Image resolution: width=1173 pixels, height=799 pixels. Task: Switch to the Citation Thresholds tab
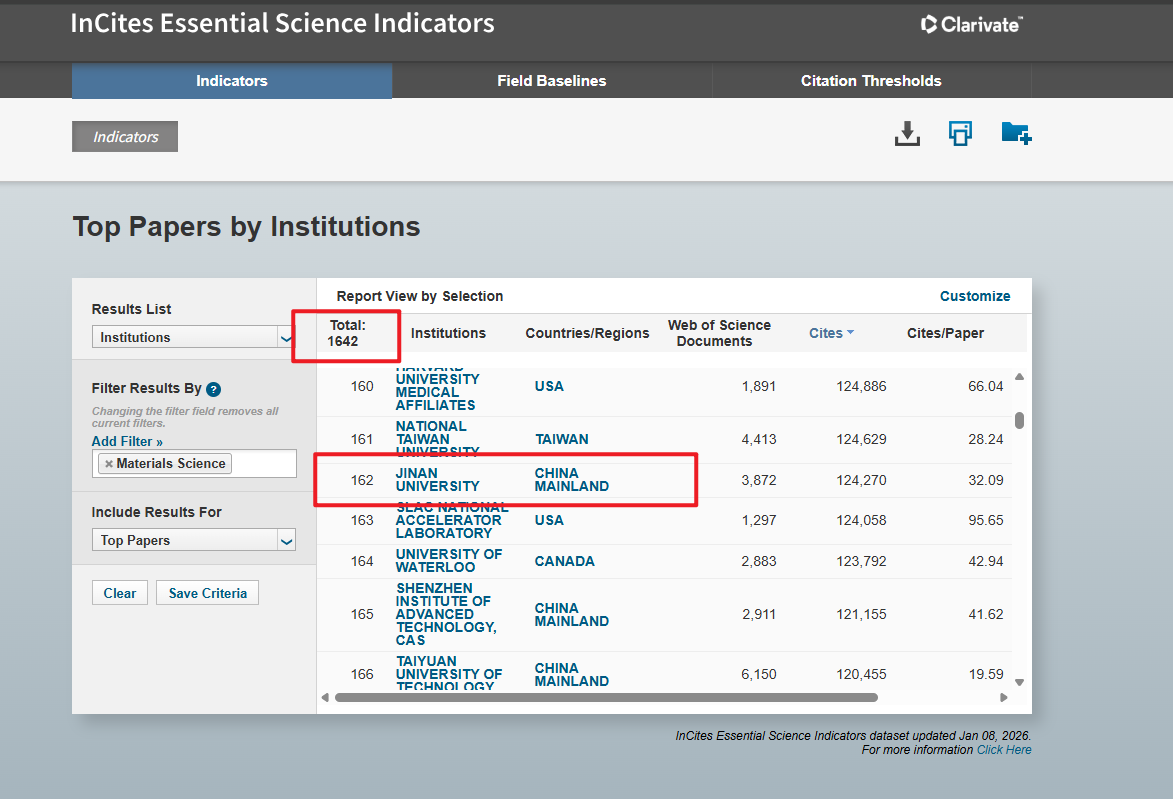coord(870,81)
